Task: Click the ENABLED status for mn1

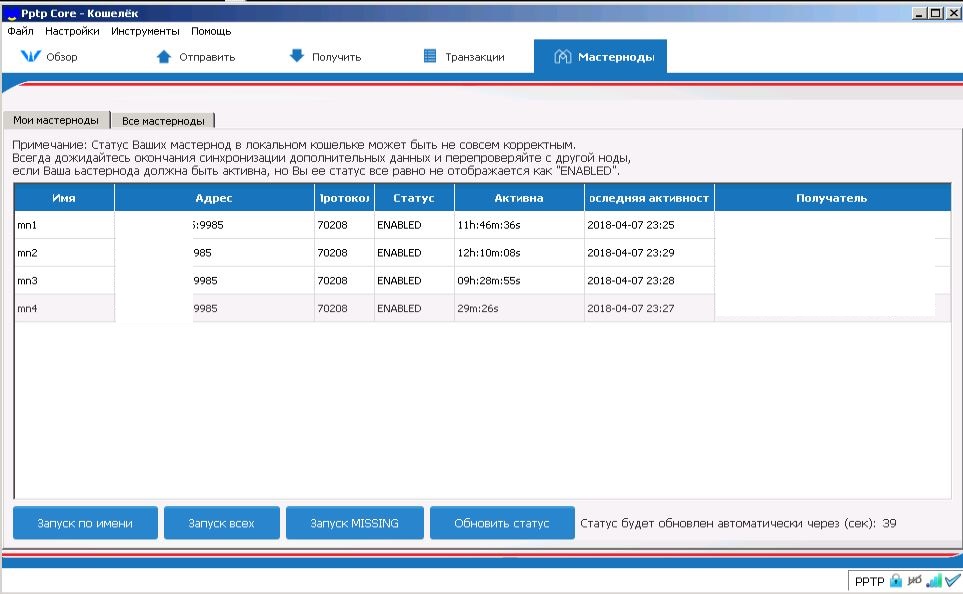Action: pos(399,225)
